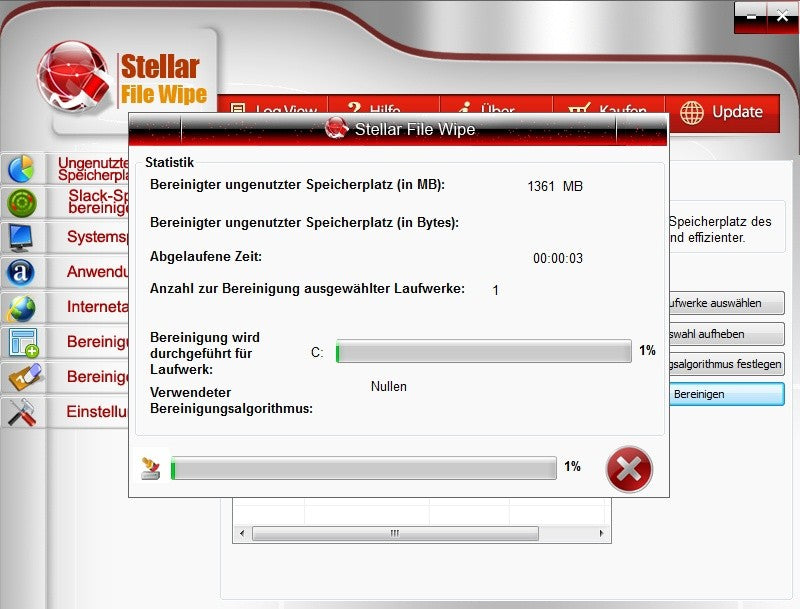Click the left scroll arrow in drive list
The width and height of the screenshot is (800, 609).
242,534
